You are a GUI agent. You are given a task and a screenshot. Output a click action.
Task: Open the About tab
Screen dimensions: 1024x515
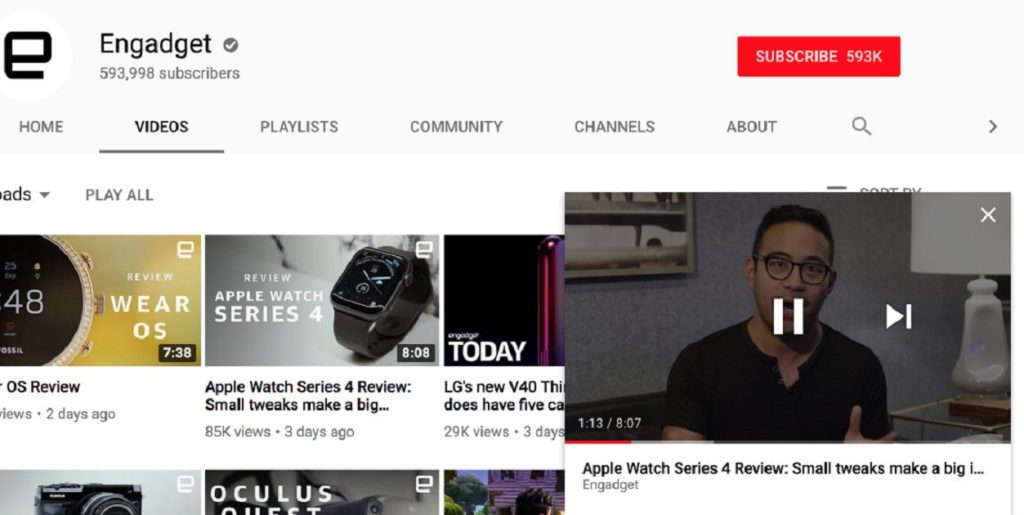[751, 127]
